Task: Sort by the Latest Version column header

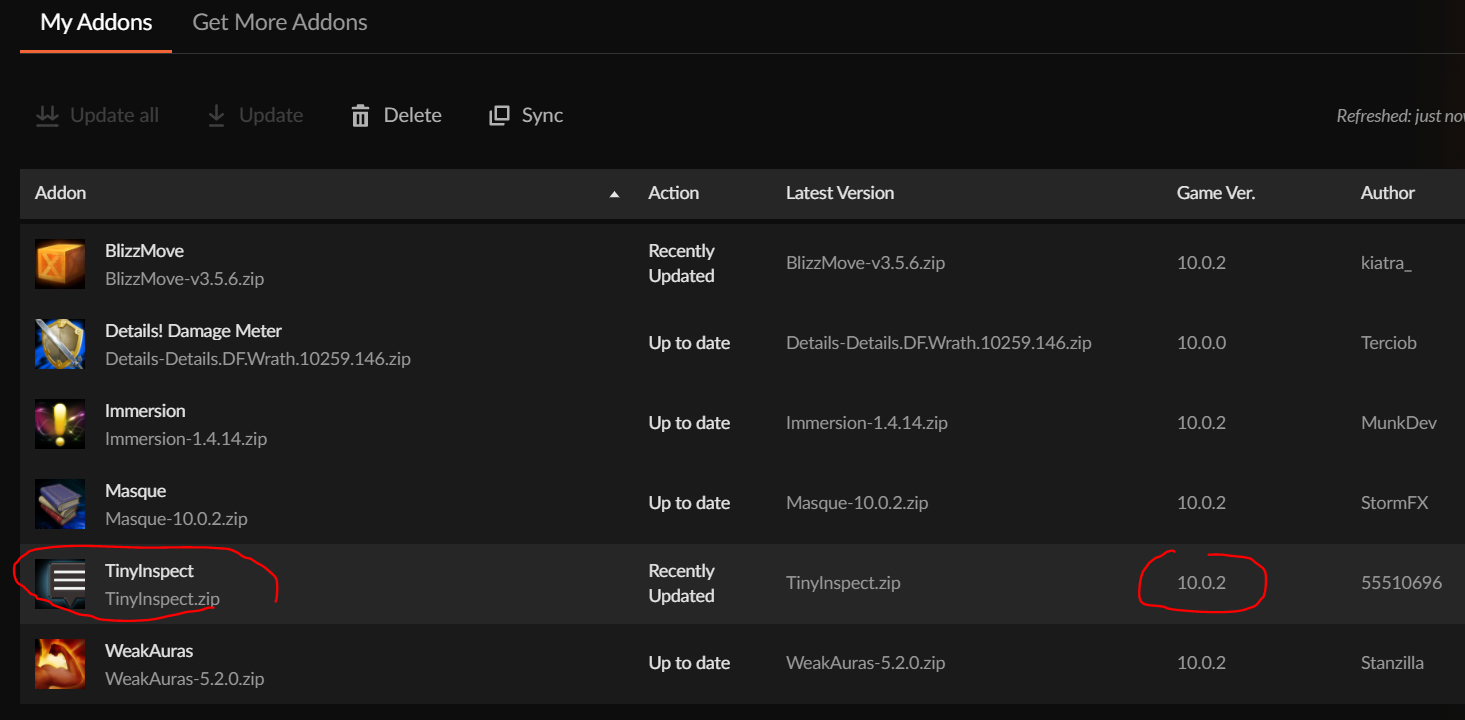Action: coord(839,193)
